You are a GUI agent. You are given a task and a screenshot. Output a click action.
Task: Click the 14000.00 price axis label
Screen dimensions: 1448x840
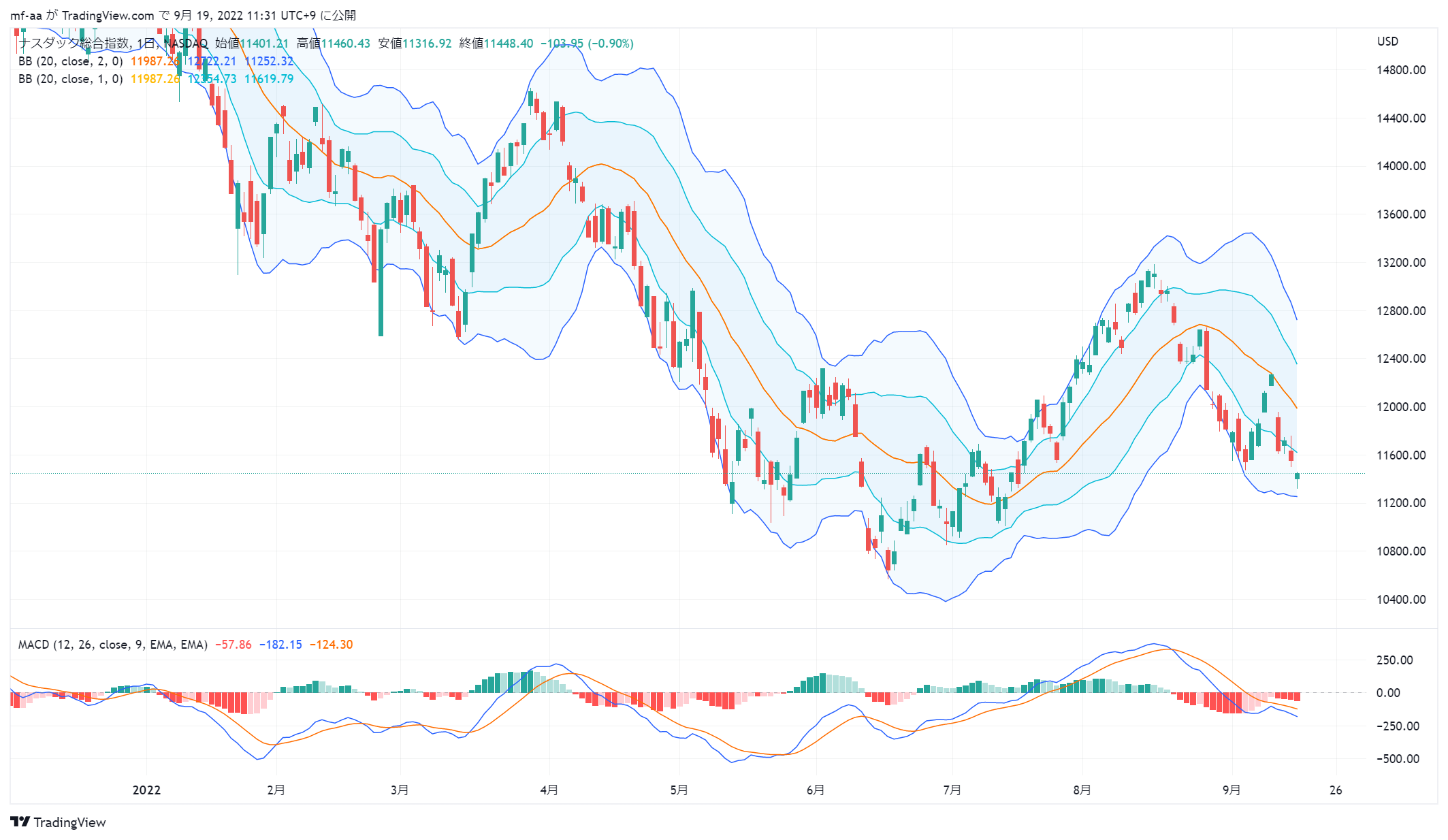(x=1401, y=166)
